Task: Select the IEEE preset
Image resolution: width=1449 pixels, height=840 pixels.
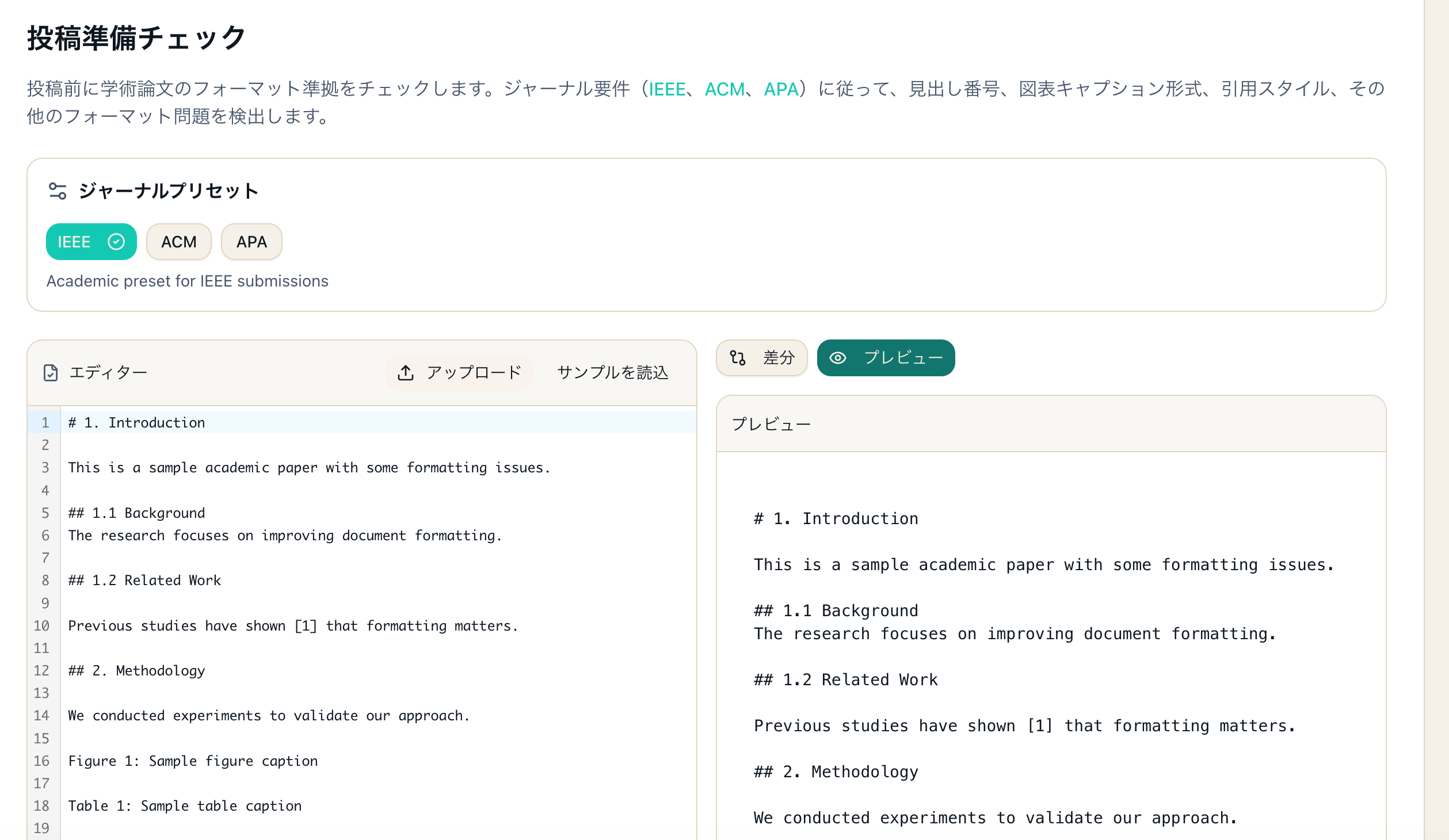Action: (x=91, y=242)
